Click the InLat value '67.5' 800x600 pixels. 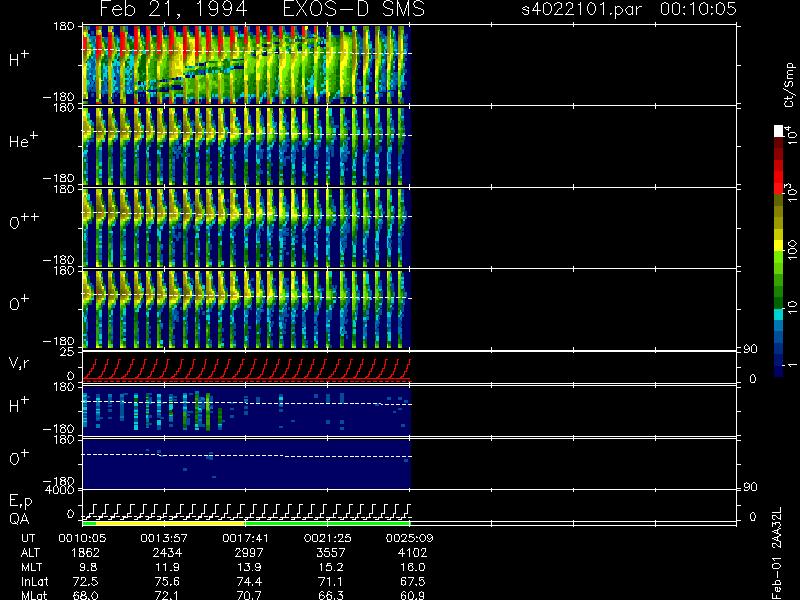(x=412, y=581)
